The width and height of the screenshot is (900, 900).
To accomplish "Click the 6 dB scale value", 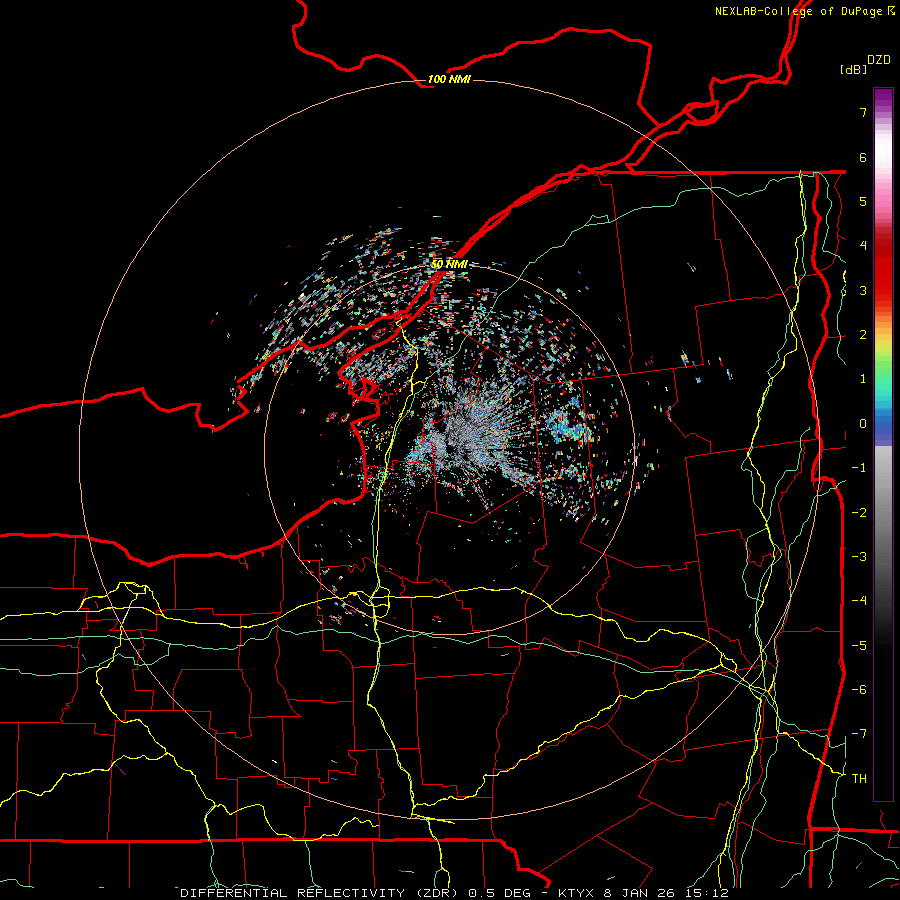I will [x=863, y=157].
